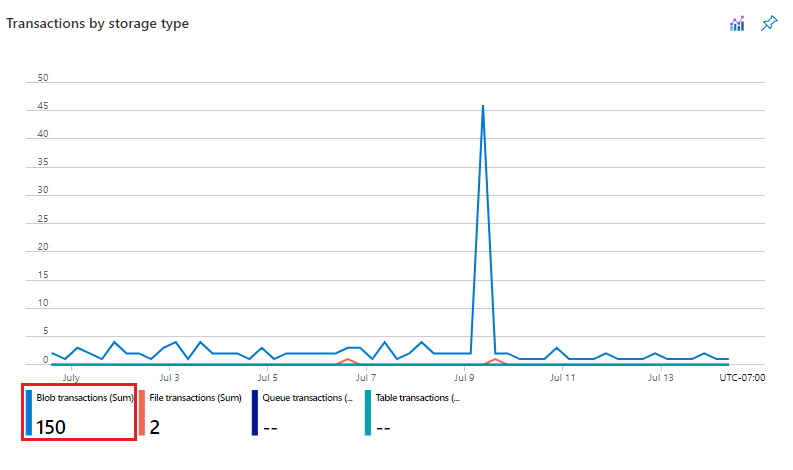Click the Jul 11 x-axis label

(x=563, y=378)
